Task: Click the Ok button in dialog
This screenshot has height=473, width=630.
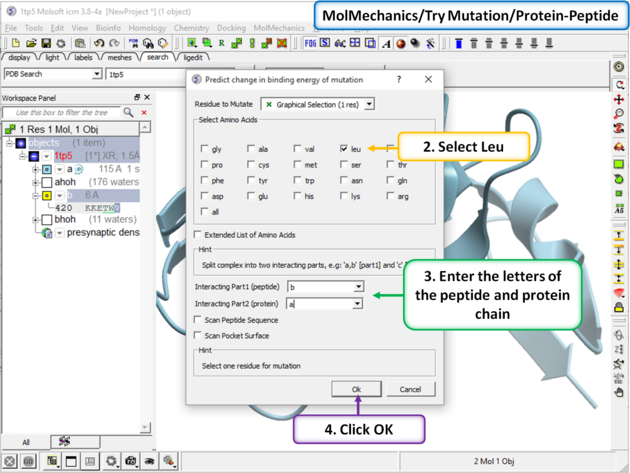Action: coord(356,389)
